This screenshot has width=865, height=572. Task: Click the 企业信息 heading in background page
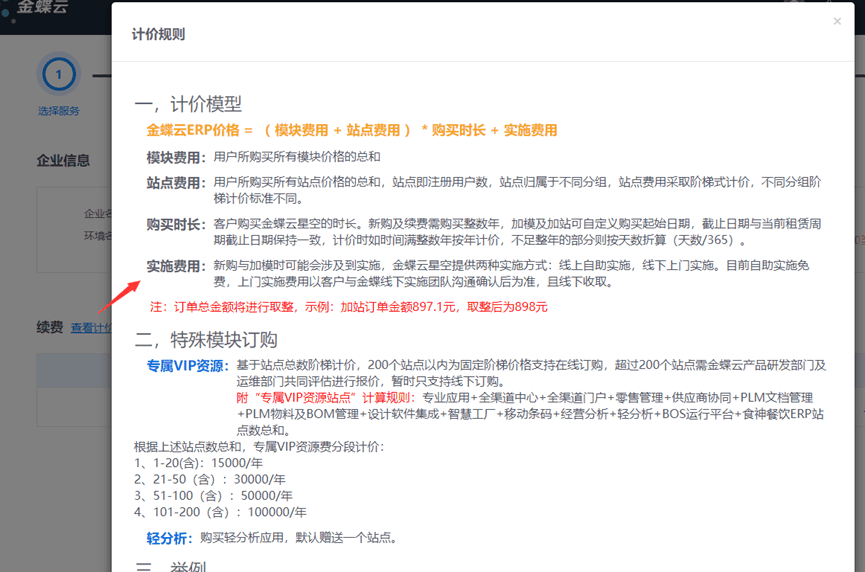click(63, 161)
